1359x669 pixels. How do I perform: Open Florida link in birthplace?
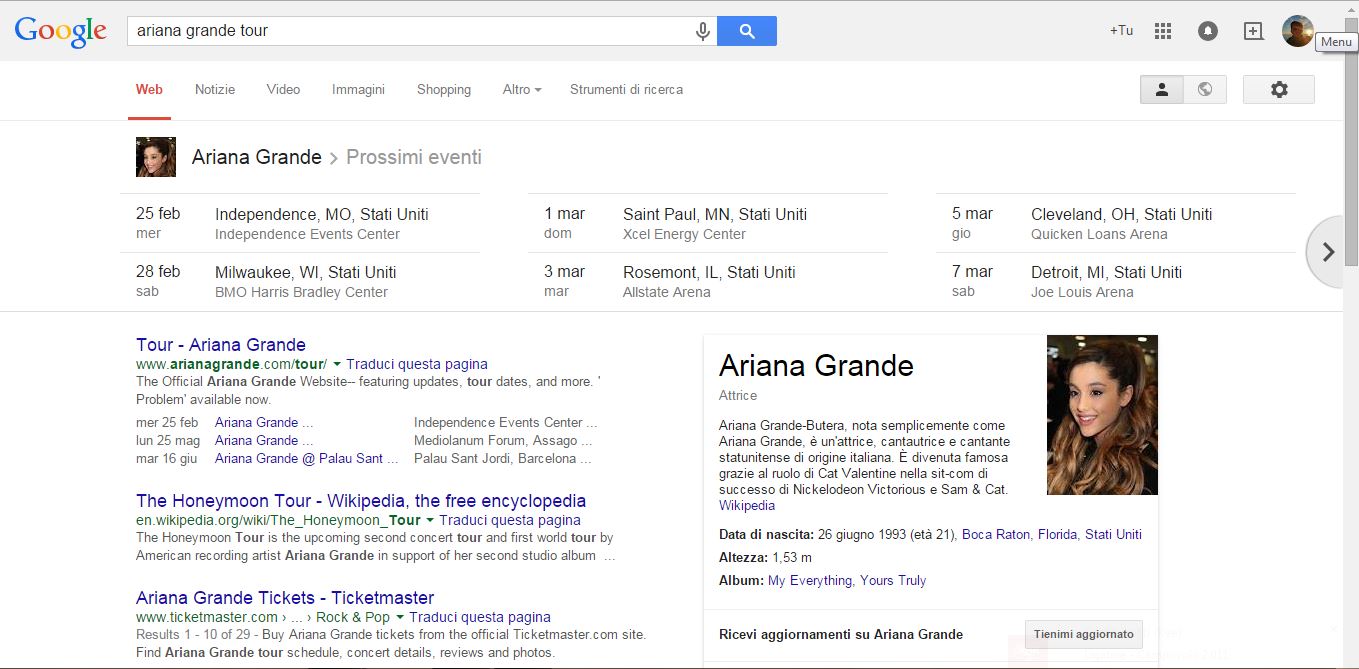1057,534
